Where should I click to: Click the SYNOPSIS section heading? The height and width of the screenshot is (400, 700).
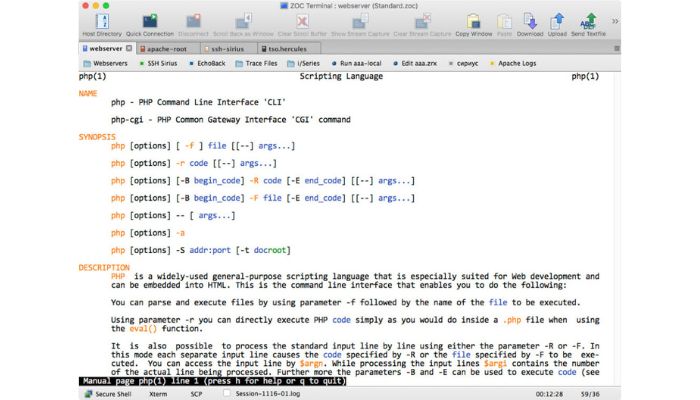(97, 137)
